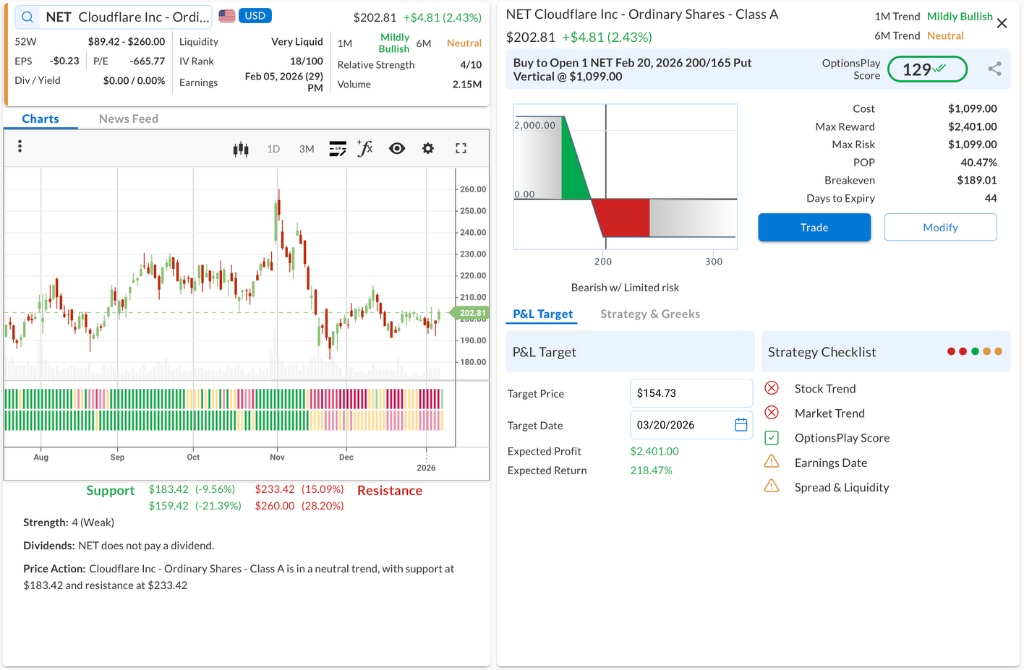Screen dimensions: 1024x670
Task: Expand chart to fullscreen
Action: (x=461, y=149)
